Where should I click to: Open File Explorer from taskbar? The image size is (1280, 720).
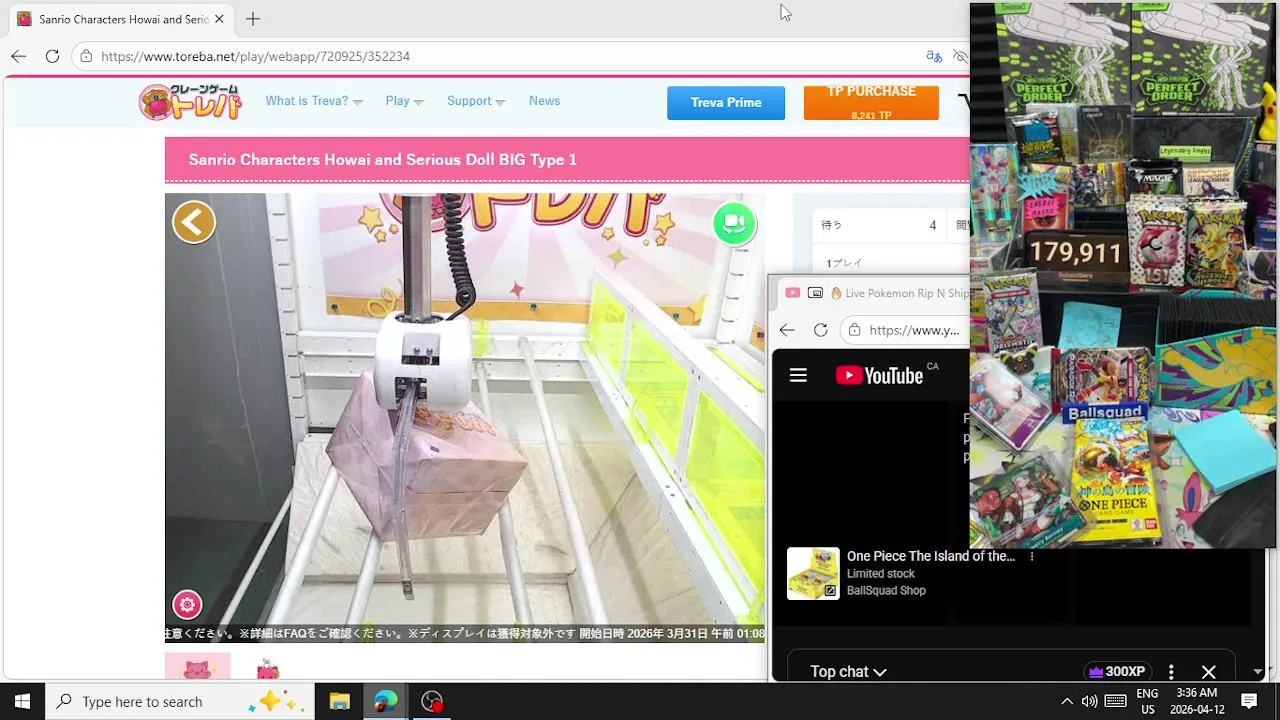(339, 701)
